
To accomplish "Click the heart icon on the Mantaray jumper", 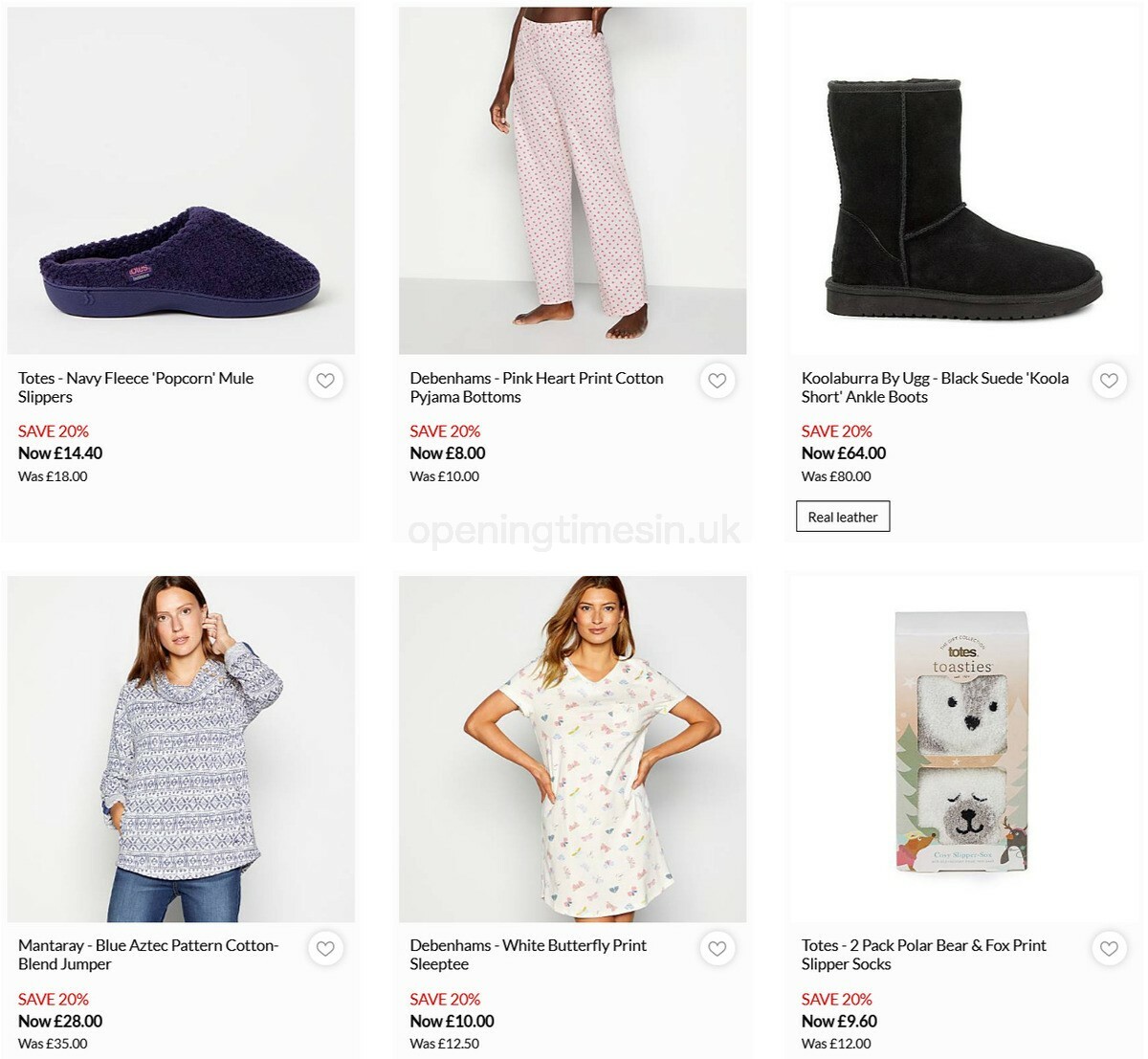I will [x=325, y=948].
